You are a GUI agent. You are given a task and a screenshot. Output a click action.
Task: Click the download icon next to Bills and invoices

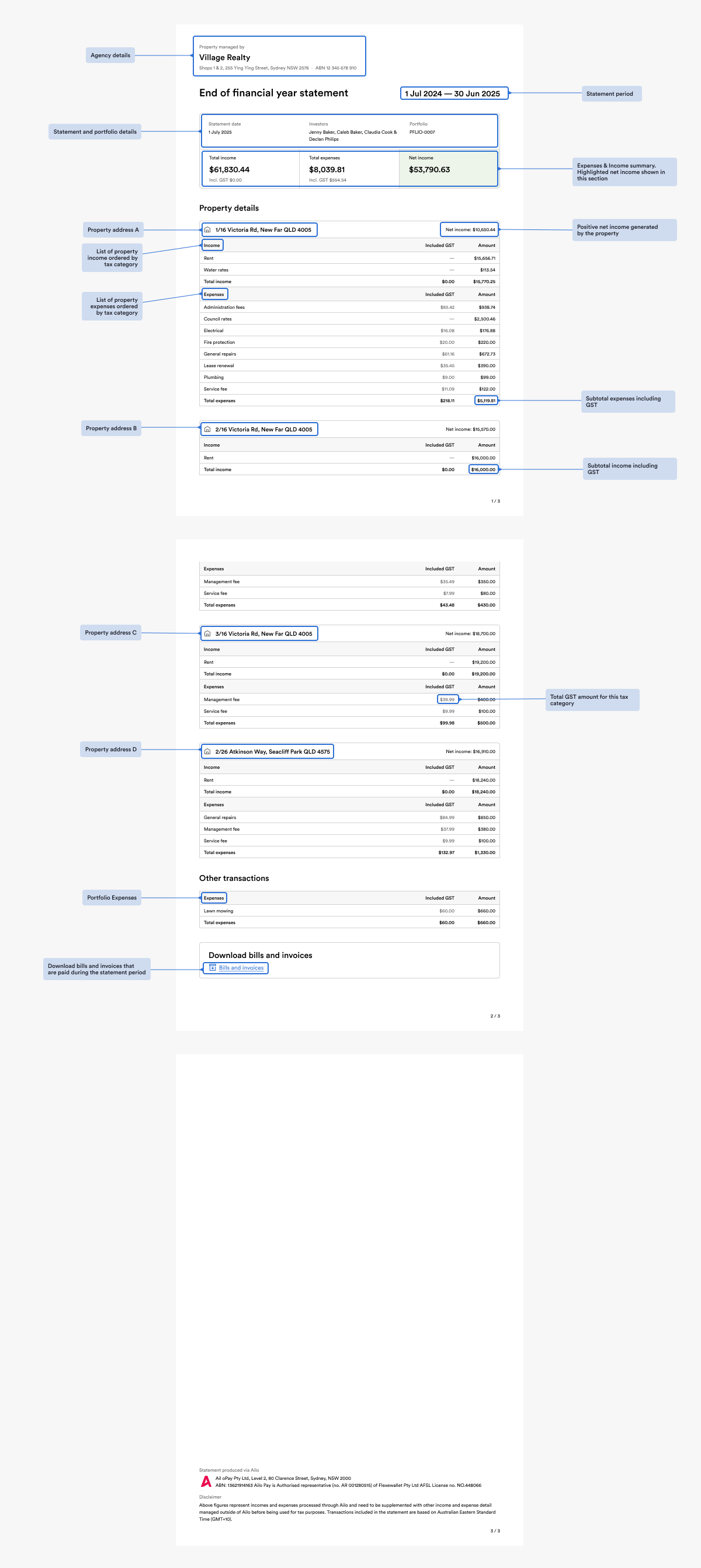click(213, 967)
